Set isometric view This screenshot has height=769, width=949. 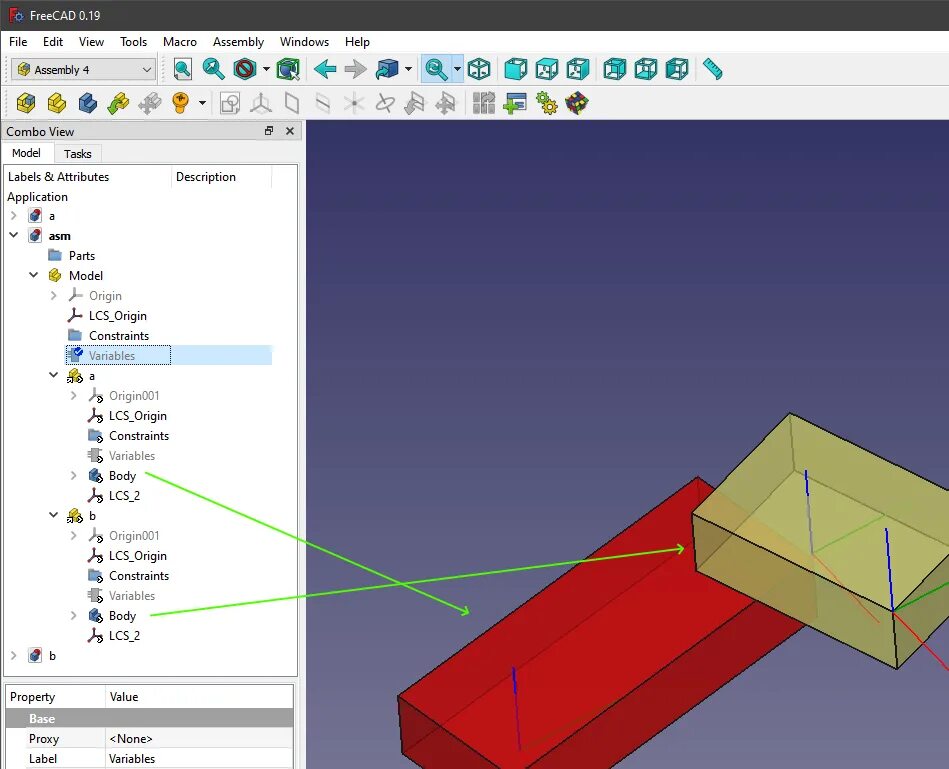point(479,69)
